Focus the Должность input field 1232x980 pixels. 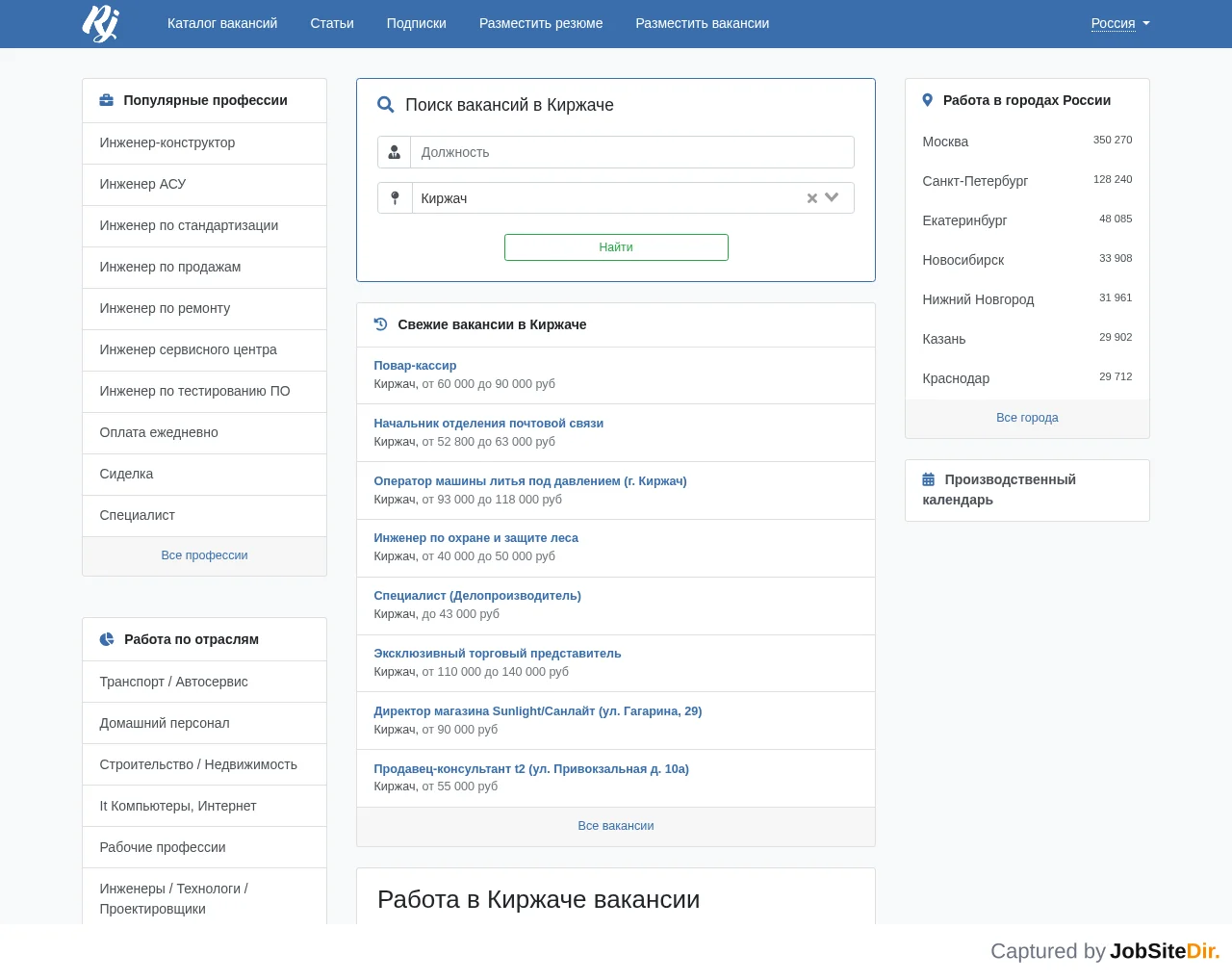tap(632, 152)
